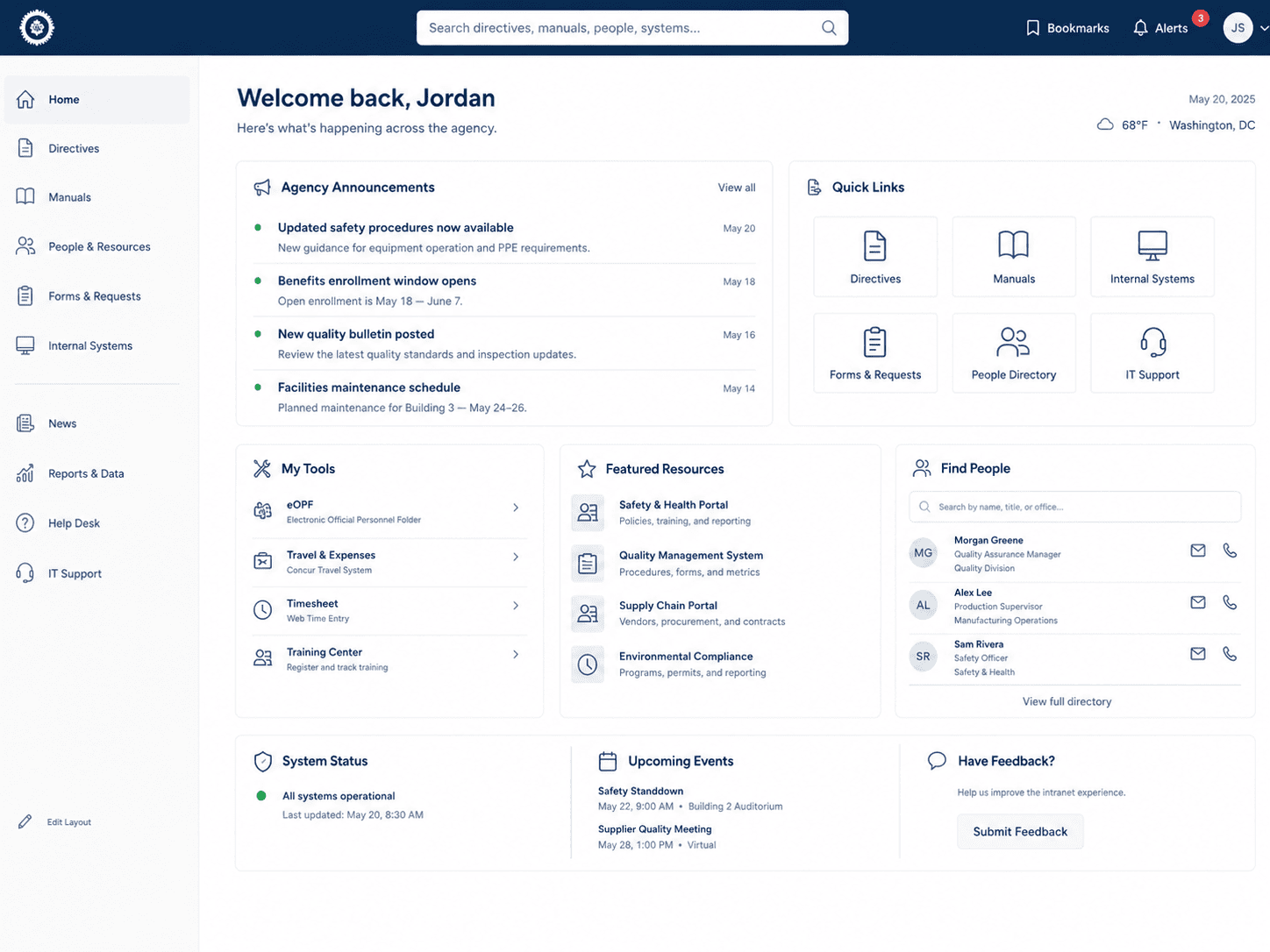This screenshot has height=952, width=1270.
Task: Click Travel & Expenses tool icon
Action: [262, 561]
